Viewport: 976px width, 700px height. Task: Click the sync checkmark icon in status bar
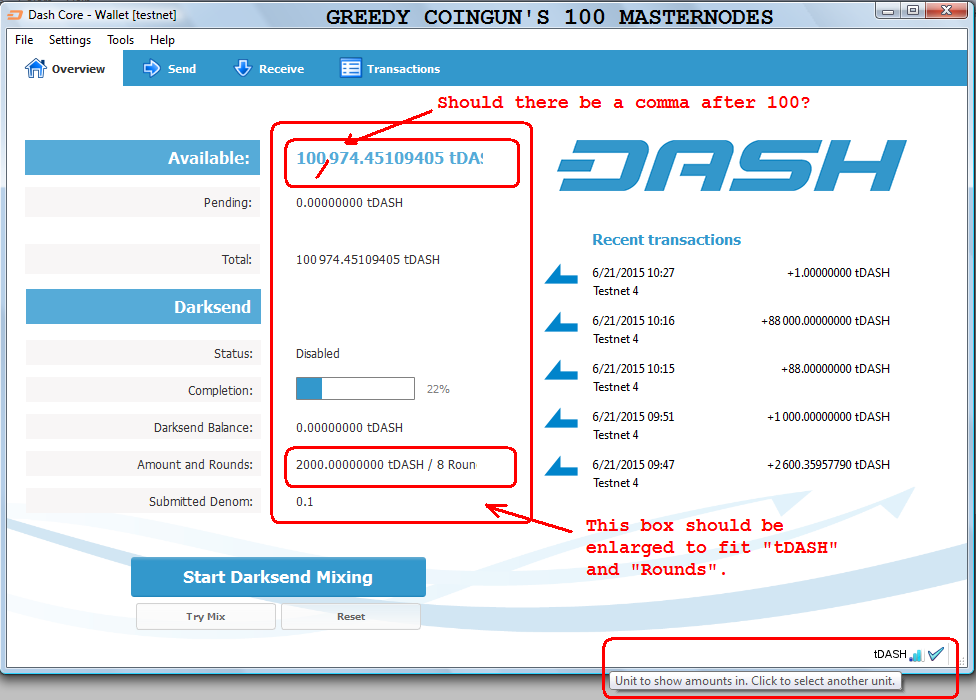(x=936, y=654)
